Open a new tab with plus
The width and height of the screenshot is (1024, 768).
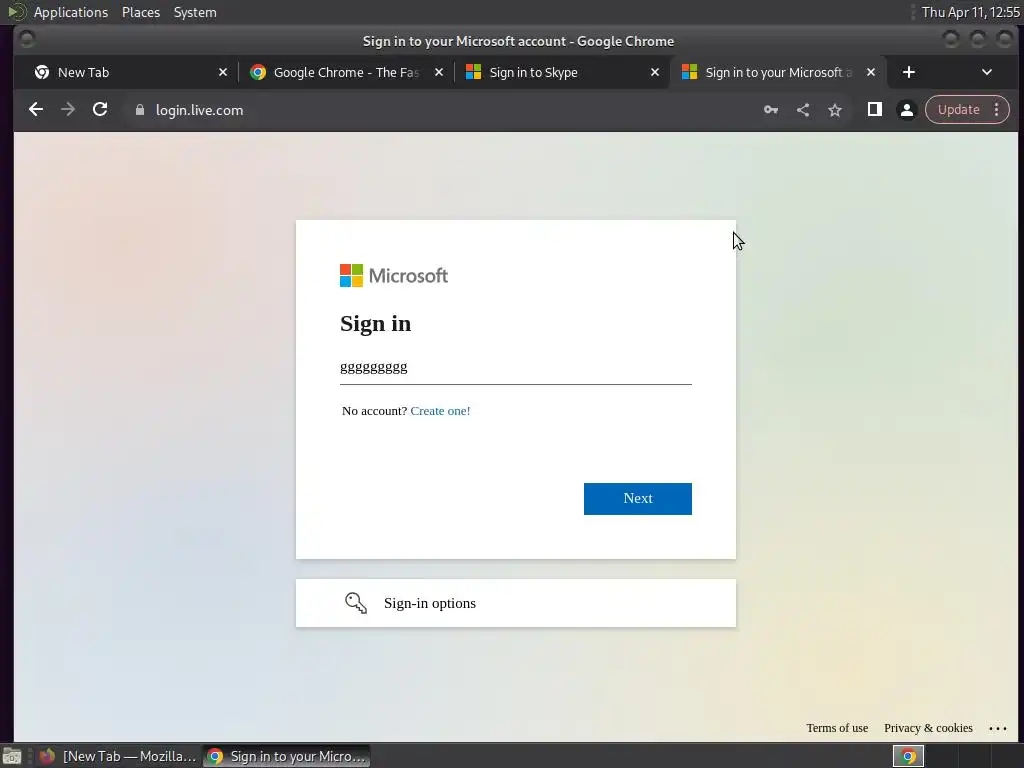click(908, 72)
